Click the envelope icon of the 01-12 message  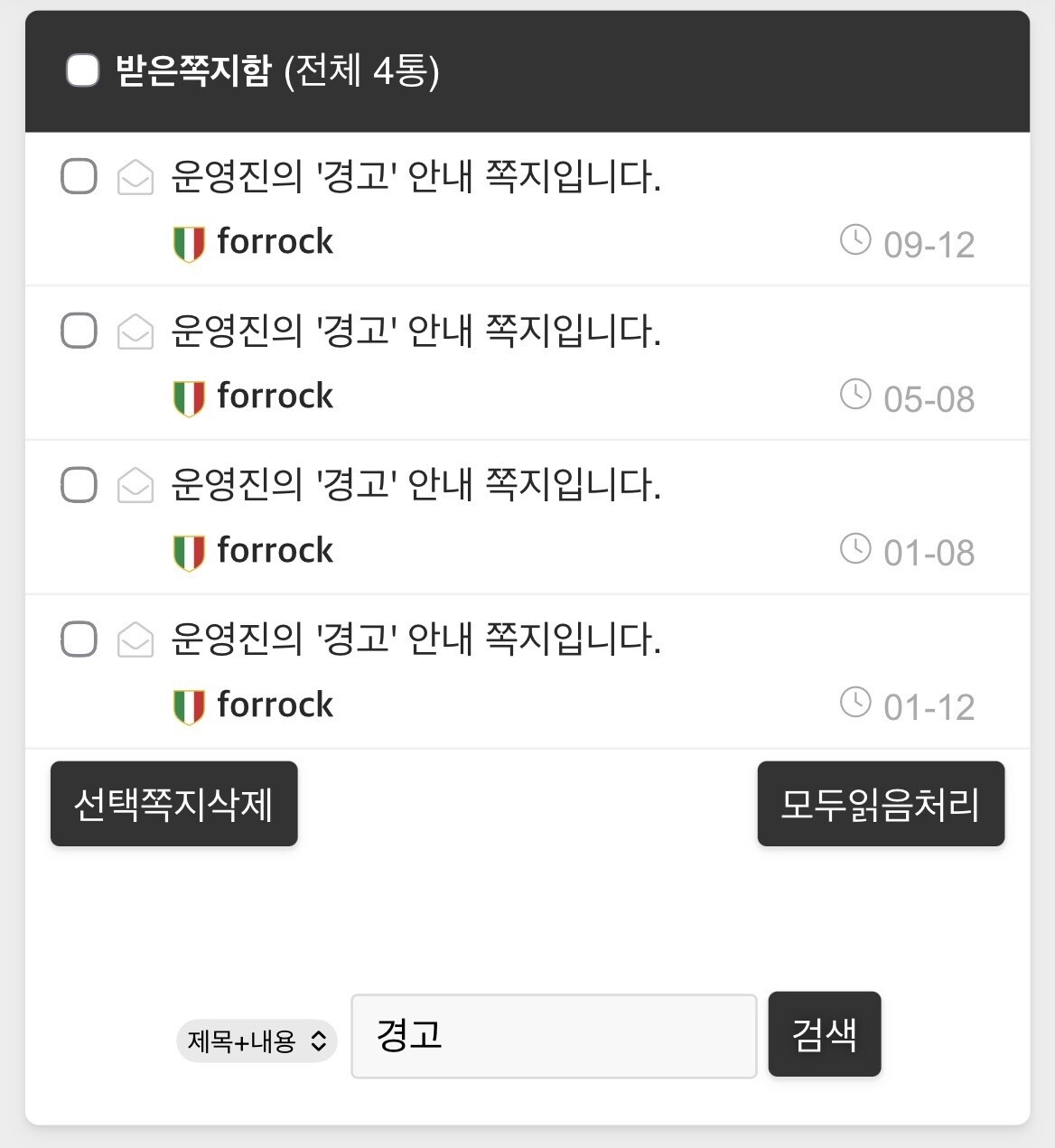(135, 639)
